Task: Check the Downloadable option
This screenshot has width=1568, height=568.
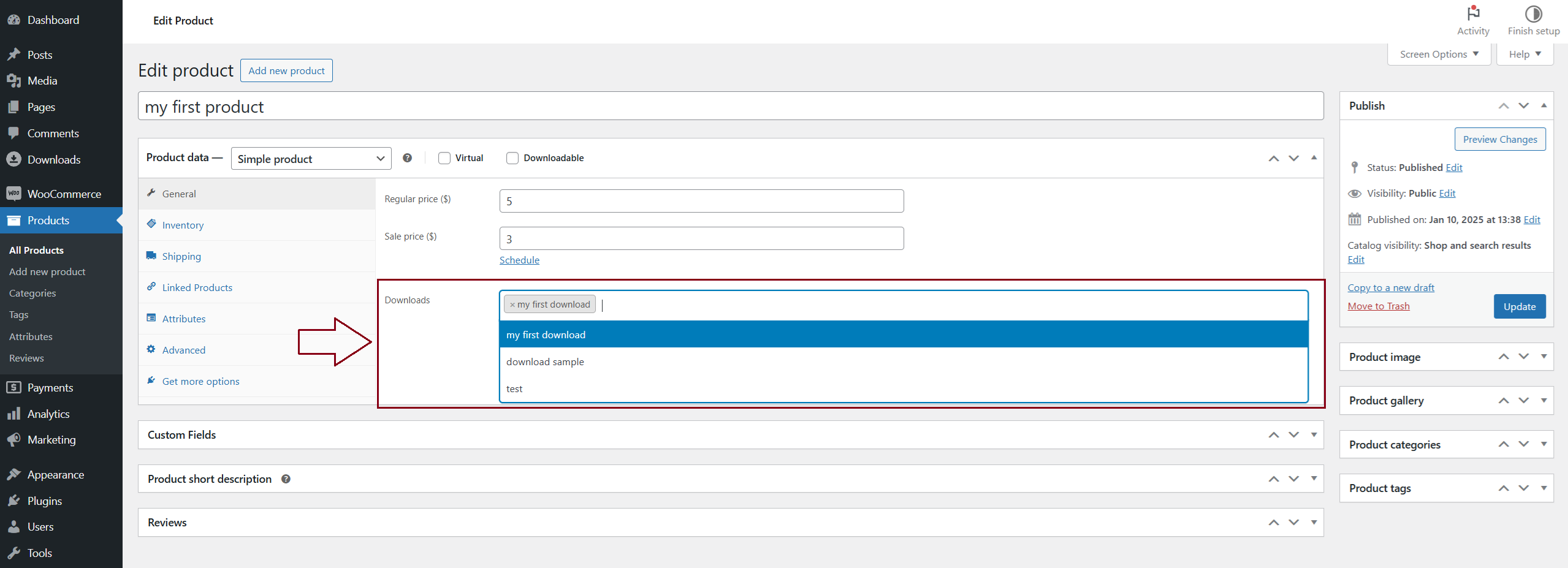Action: 512,158
